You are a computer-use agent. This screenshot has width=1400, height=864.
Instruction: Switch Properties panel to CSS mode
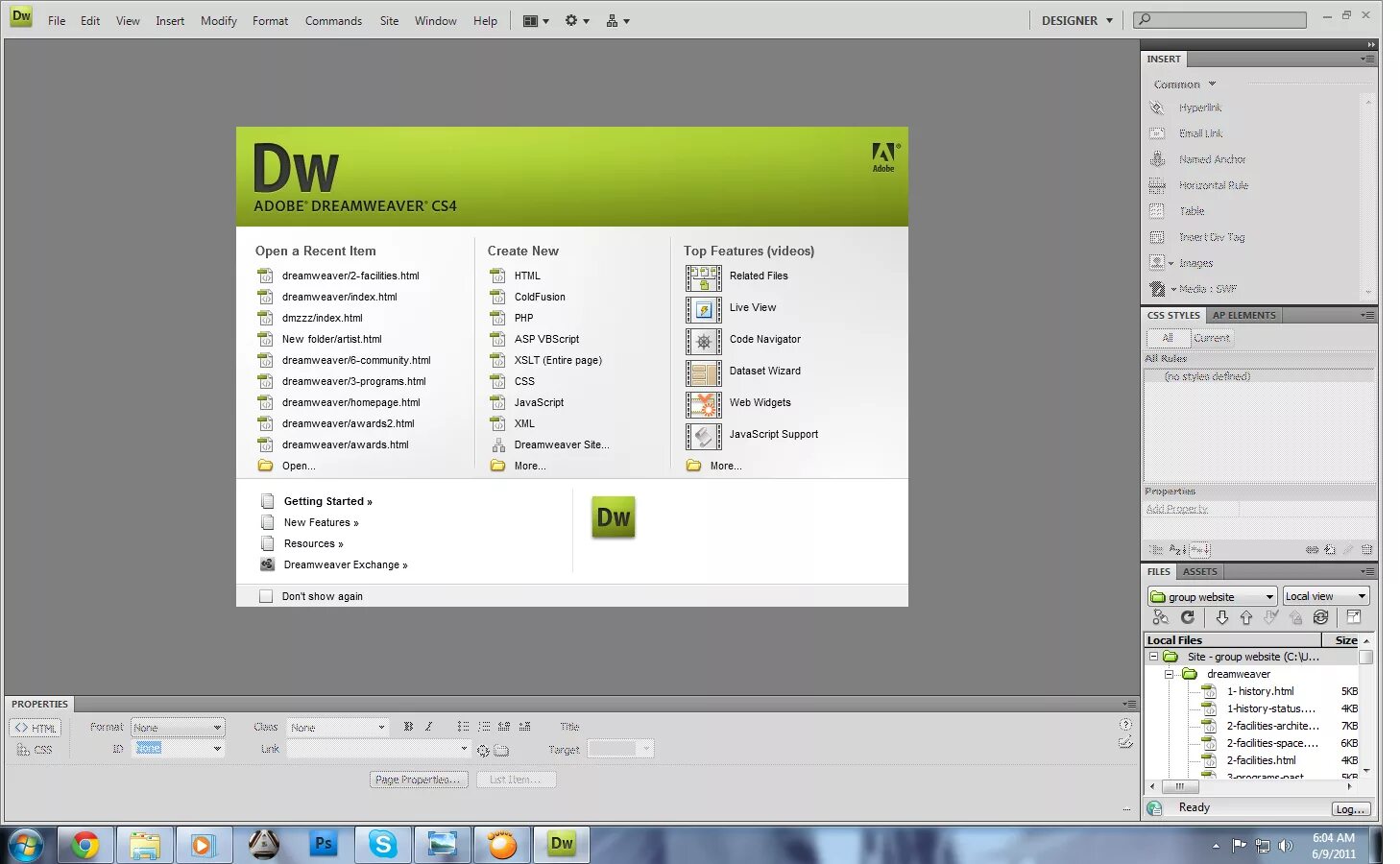click(x=36, y=750)
